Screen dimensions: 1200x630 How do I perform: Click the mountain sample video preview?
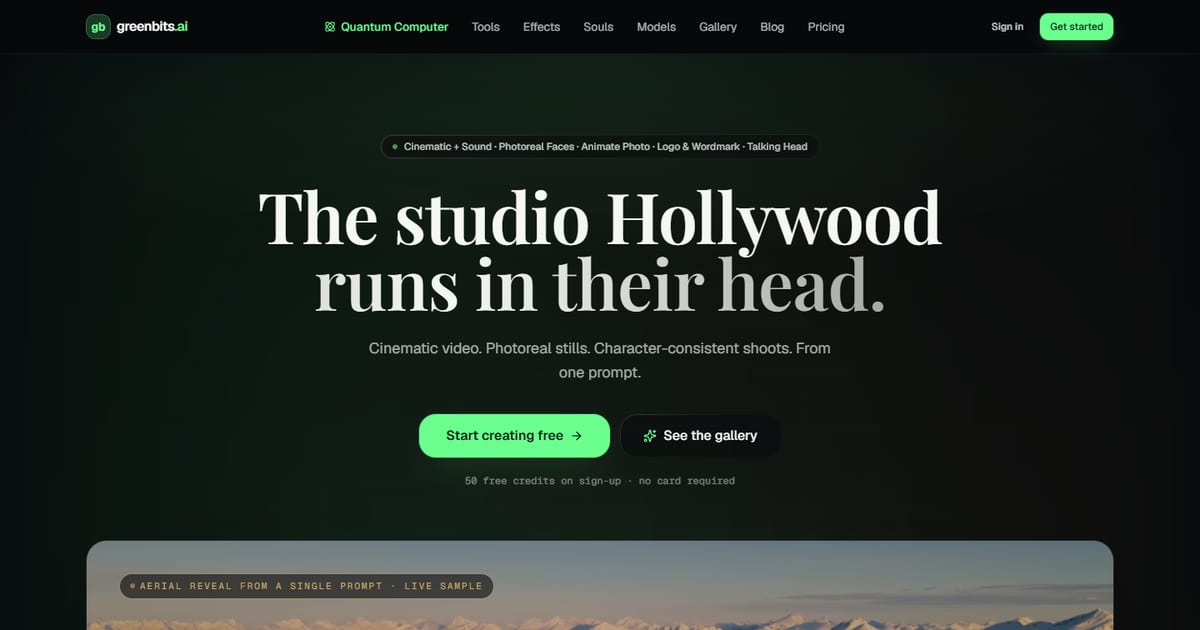tap(600, 586)
